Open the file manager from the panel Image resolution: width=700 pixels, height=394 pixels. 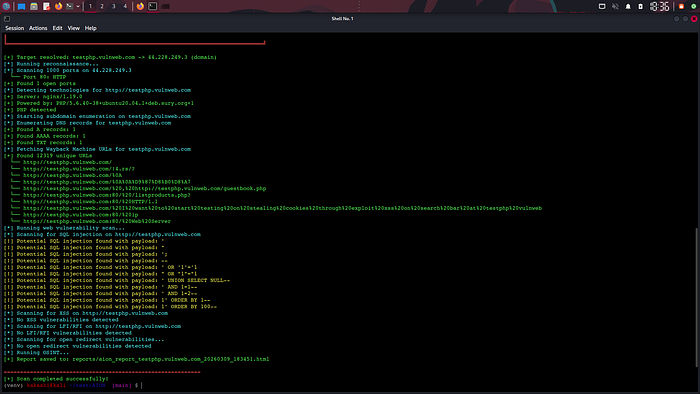pyautogui.click(x=33, y=6)
